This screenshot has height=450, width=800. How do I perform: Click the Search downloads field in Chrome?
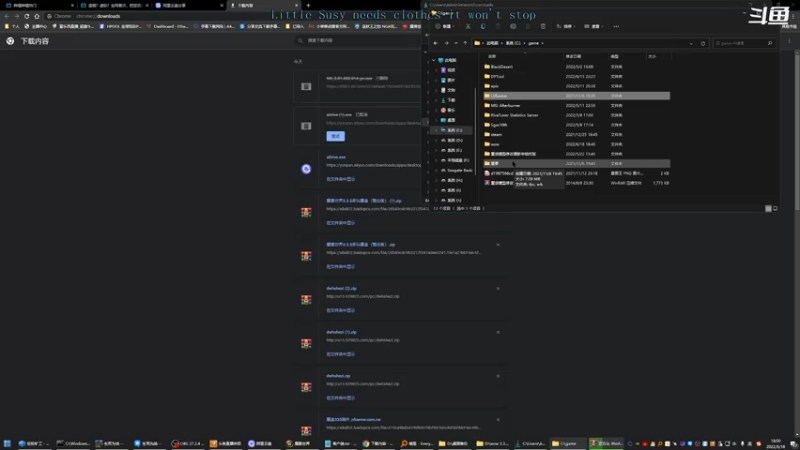point(357,40)
